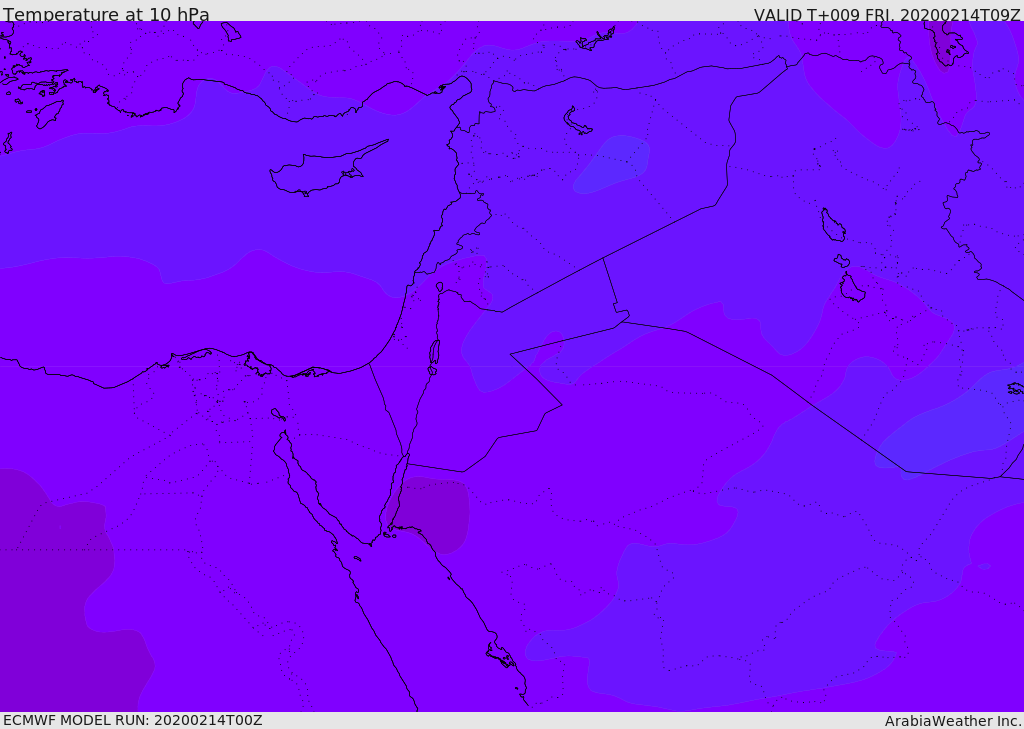Click the Sea of Galilee outline
The height and width of the screenshot is (729, 1024).
tap(439, 287)
